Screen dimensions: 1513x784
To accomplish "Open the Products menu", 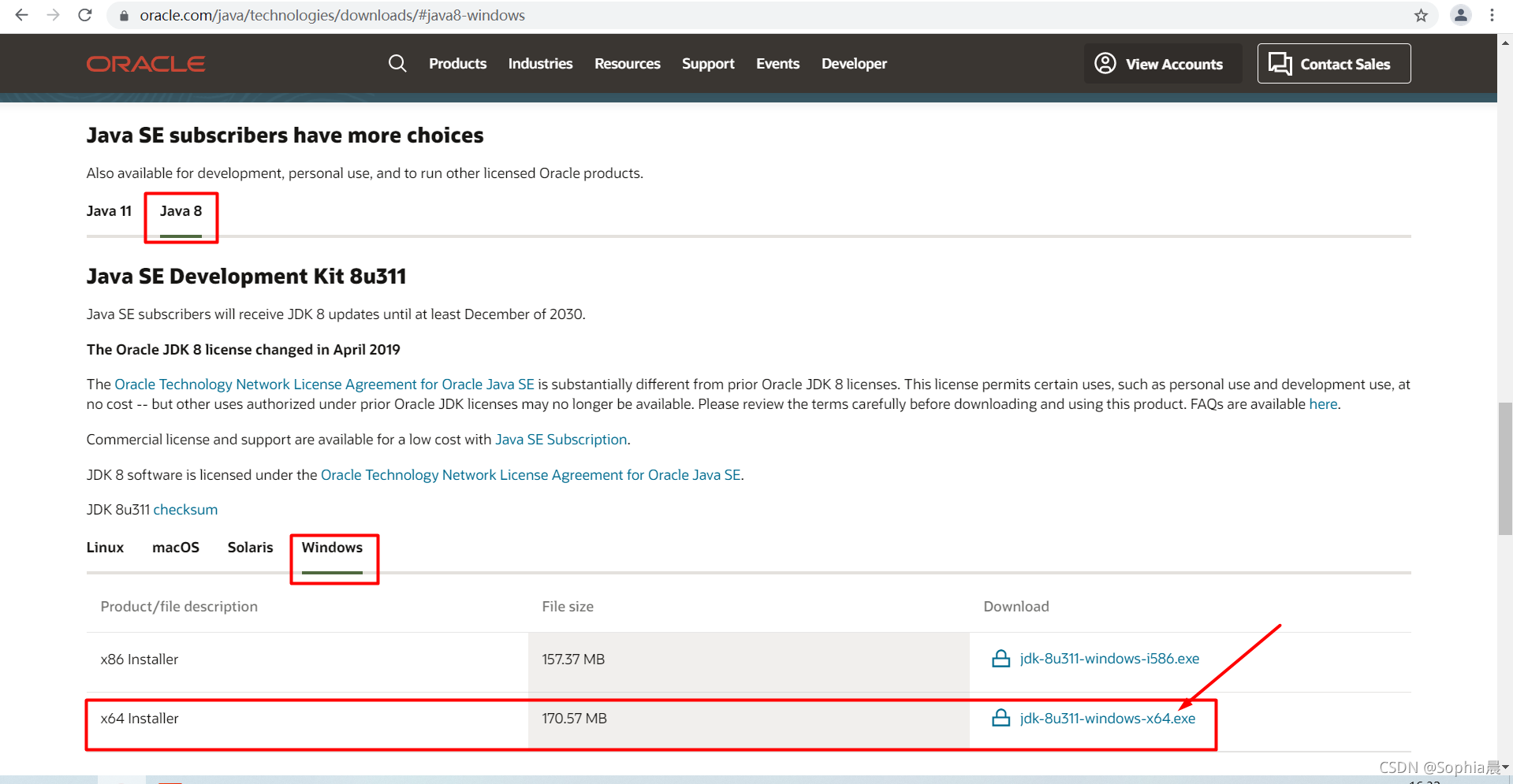I will pyautogui.click(x=457, y=64).
